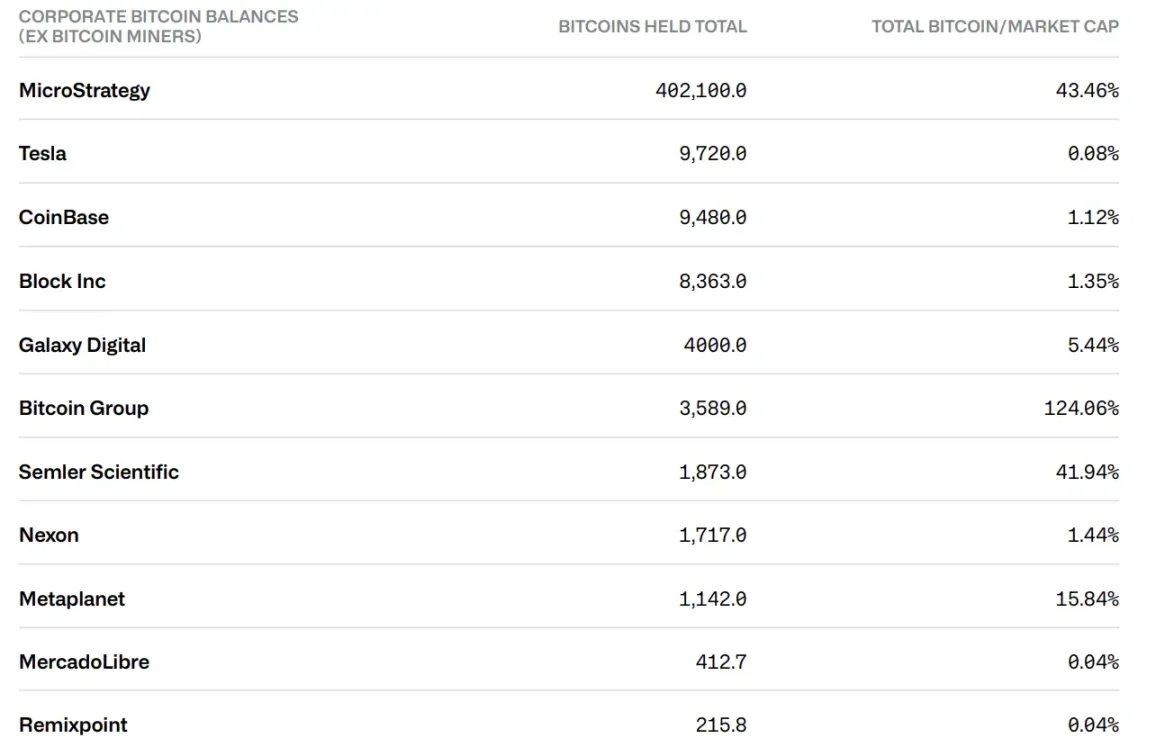This screenshot has height=756, width=1156.
Task: Click the MicroStrategy company name
Action: (x=84, y=91)
